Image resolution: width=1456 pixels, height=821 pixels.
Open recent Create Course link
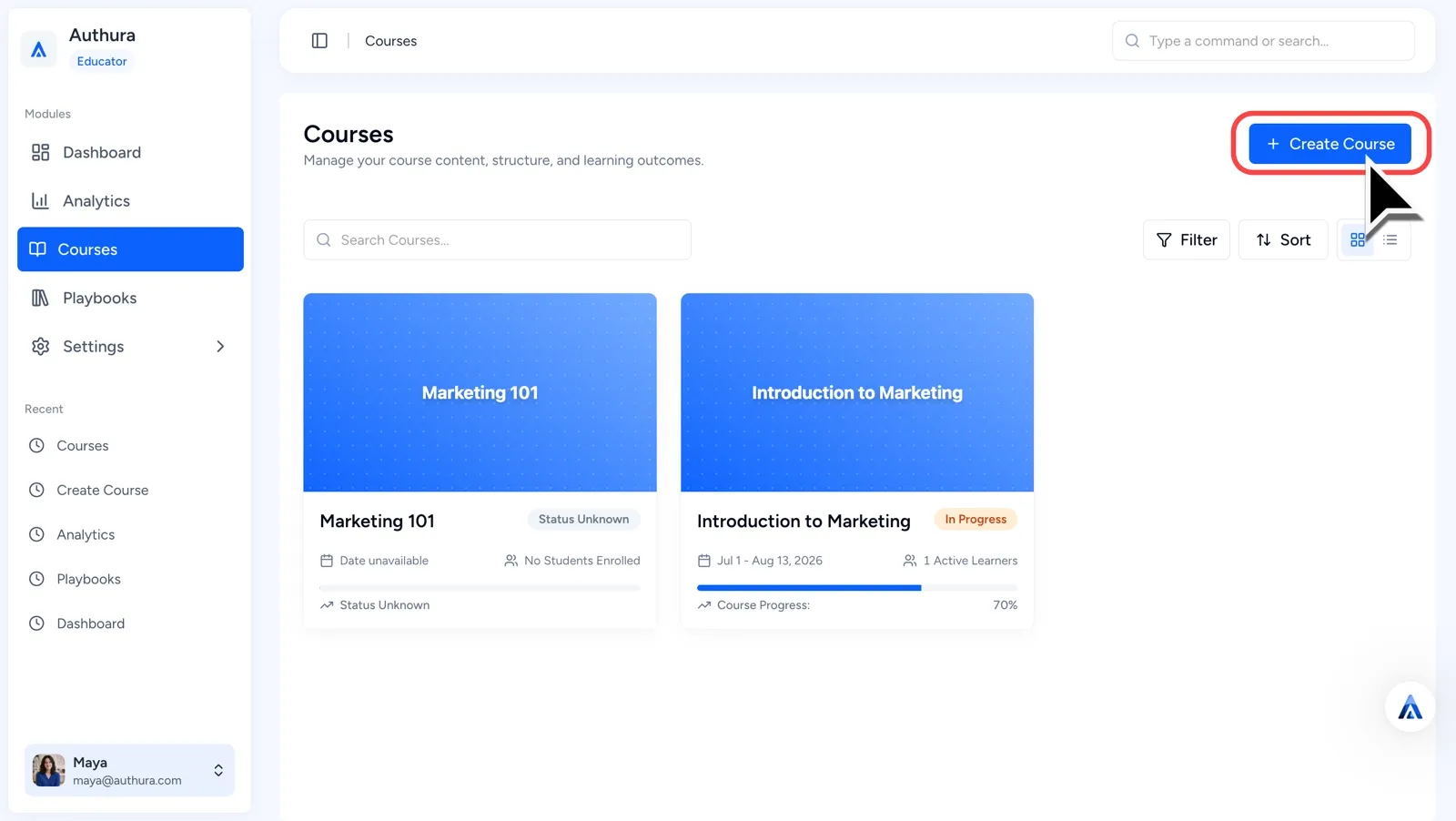point(102,490)
